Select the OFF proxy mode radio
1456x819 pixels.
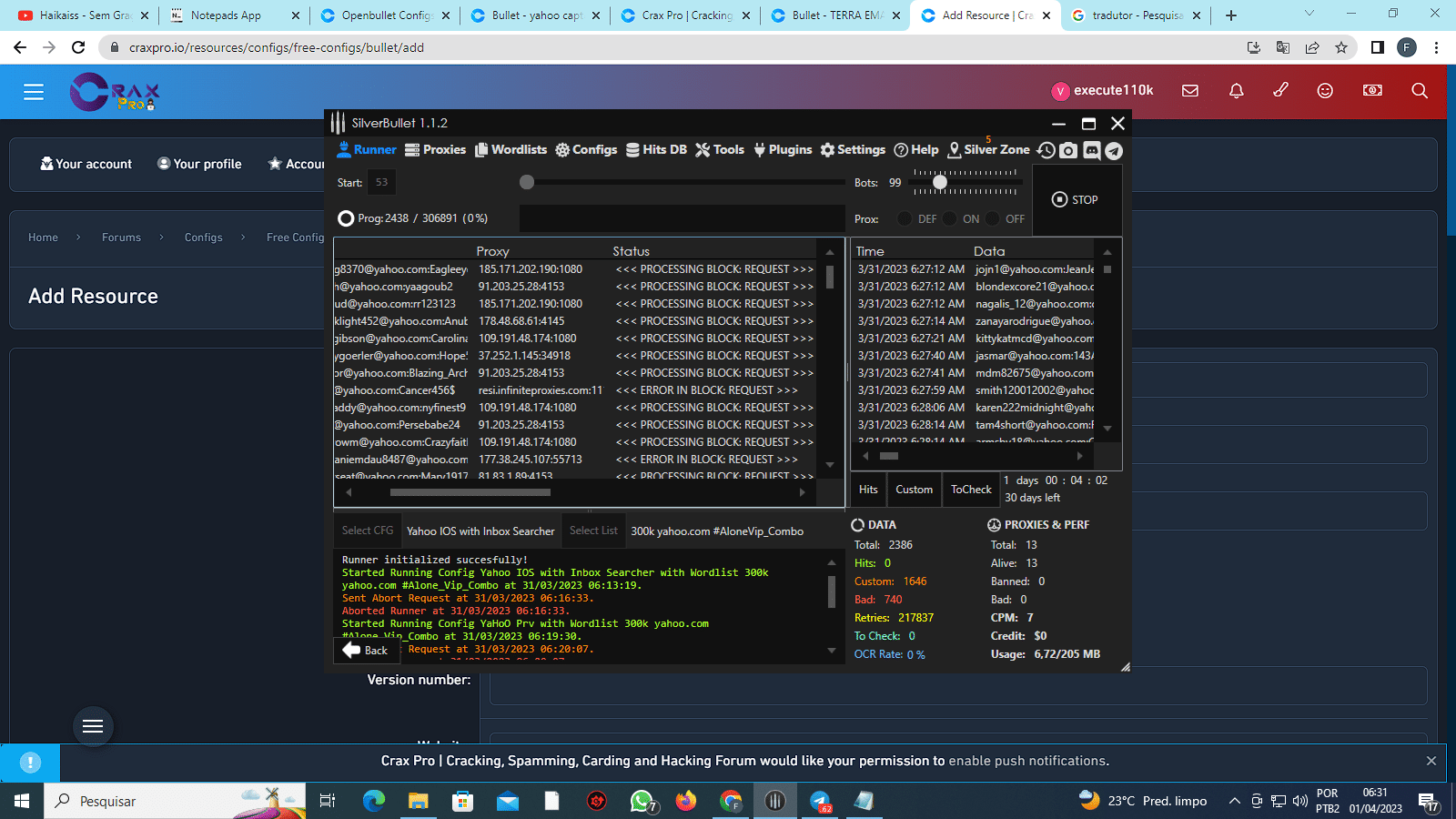(x=993, y=218)
